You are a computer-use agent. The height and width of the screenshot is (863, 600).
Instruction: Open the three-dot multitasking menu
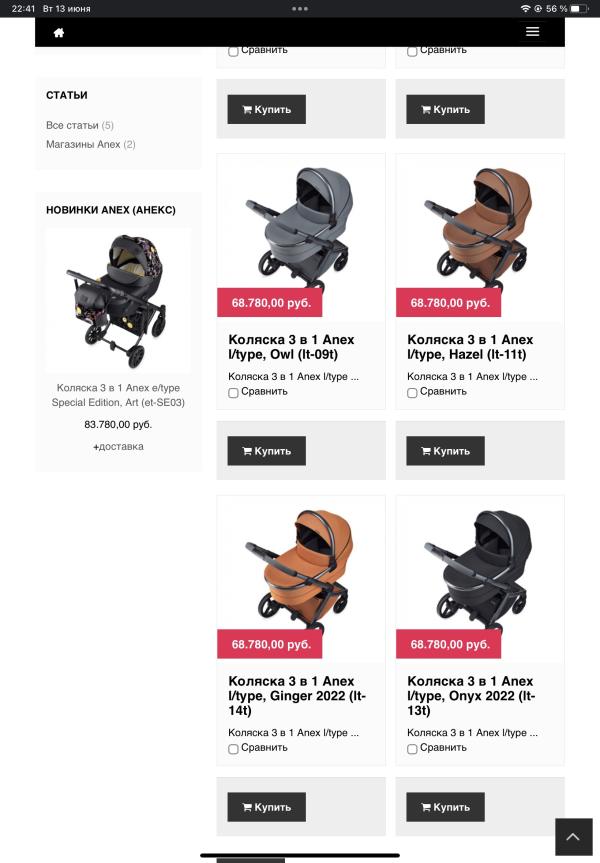pos(300,9)
